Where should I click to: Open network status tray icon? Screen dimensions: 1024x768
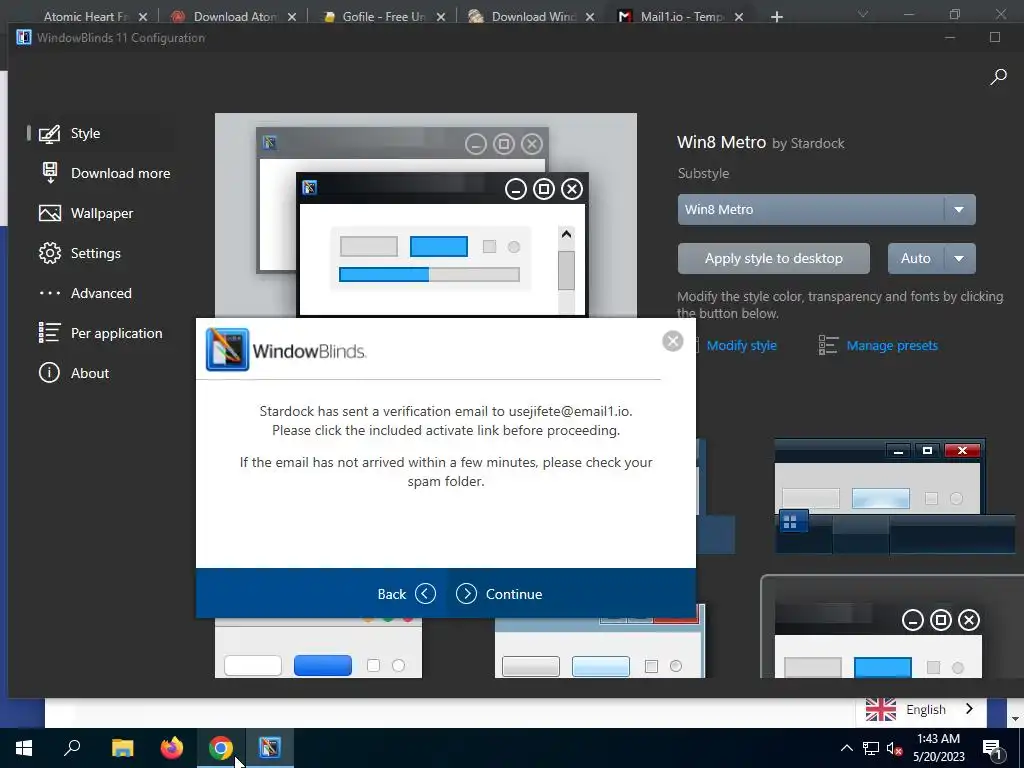(870, 748)
